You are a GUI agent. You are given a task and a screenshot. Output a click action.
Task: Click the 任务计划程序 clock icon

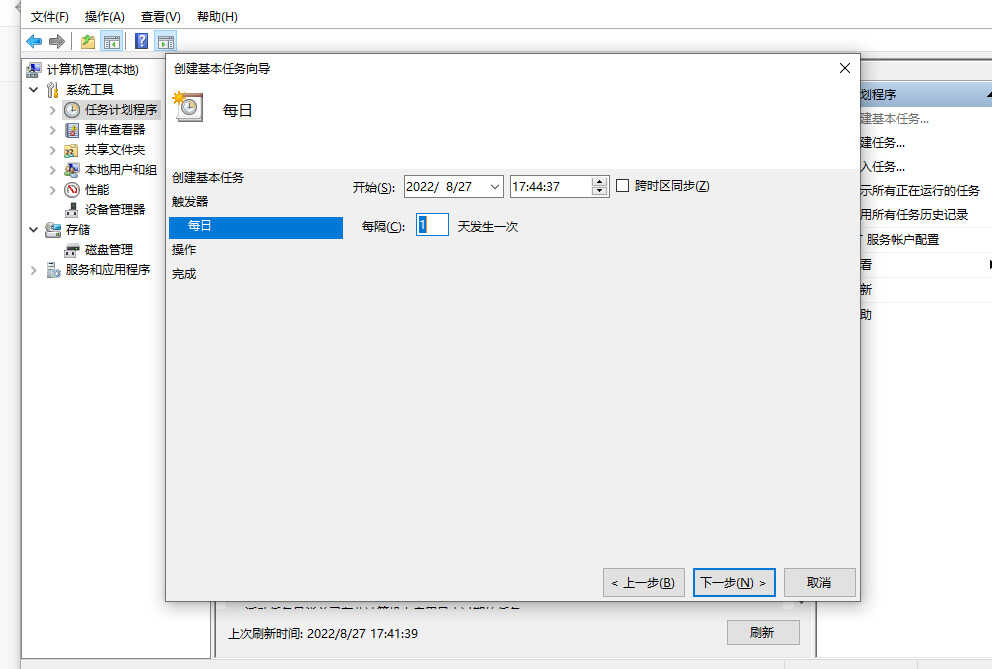pos(72,110)
